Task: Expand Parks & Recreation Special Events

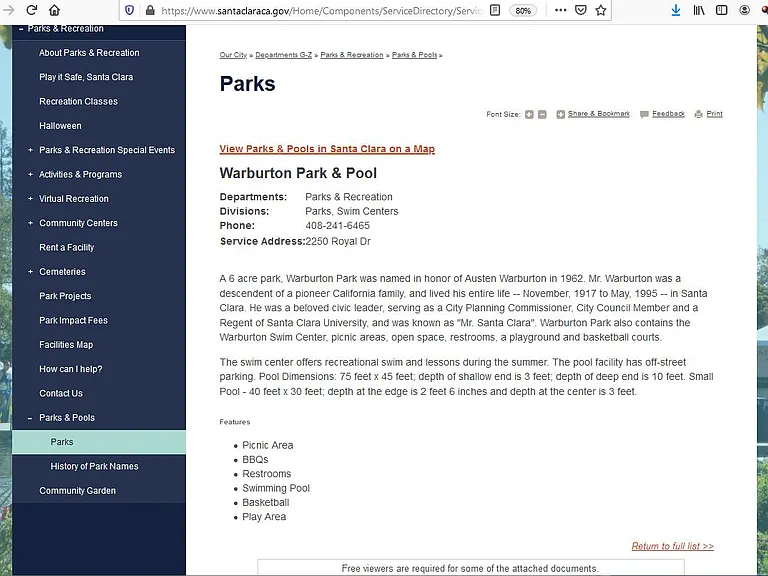Action: pos(30,150)
